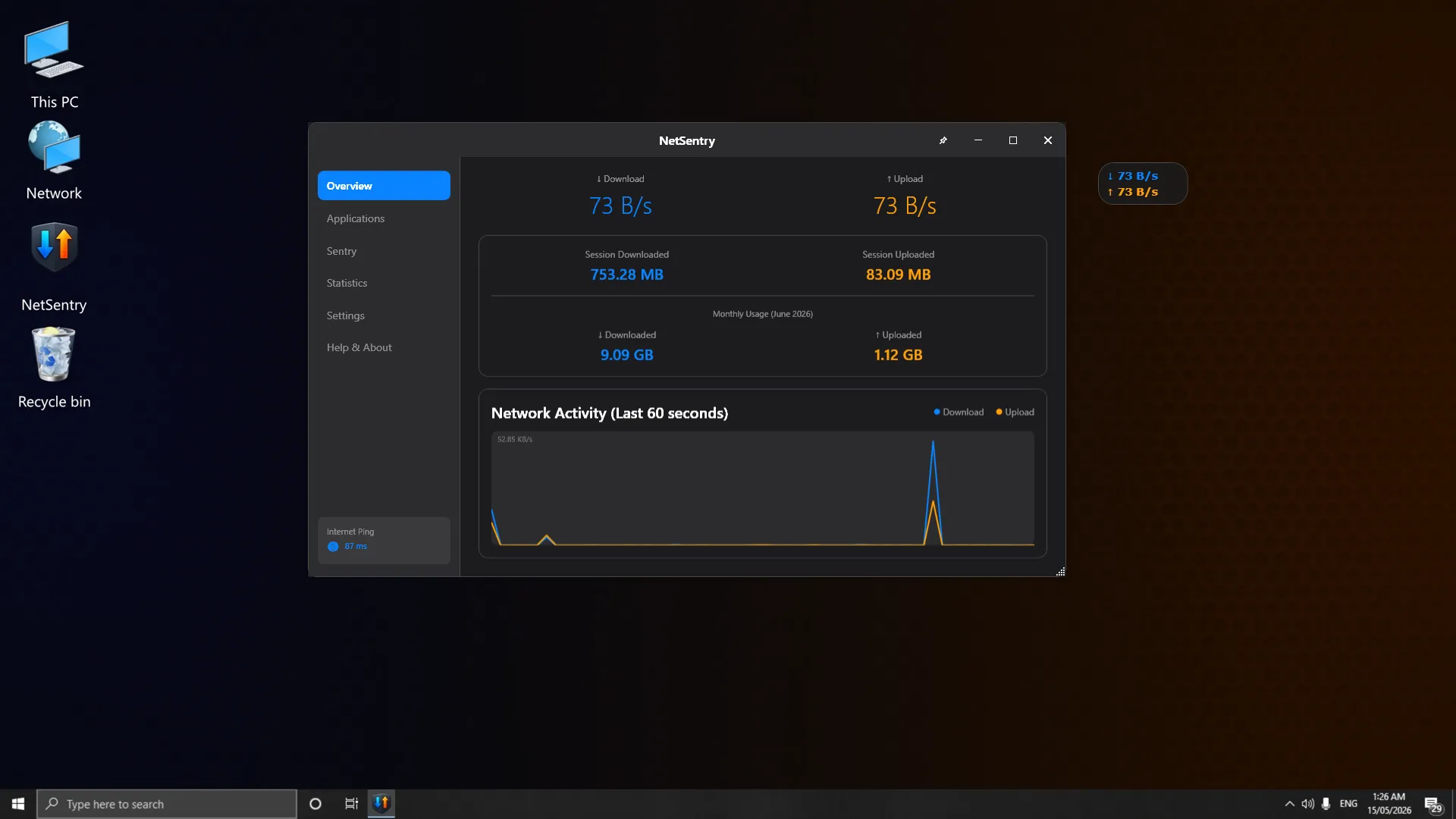Click the floating 73 B/s speed widget

1143,184
